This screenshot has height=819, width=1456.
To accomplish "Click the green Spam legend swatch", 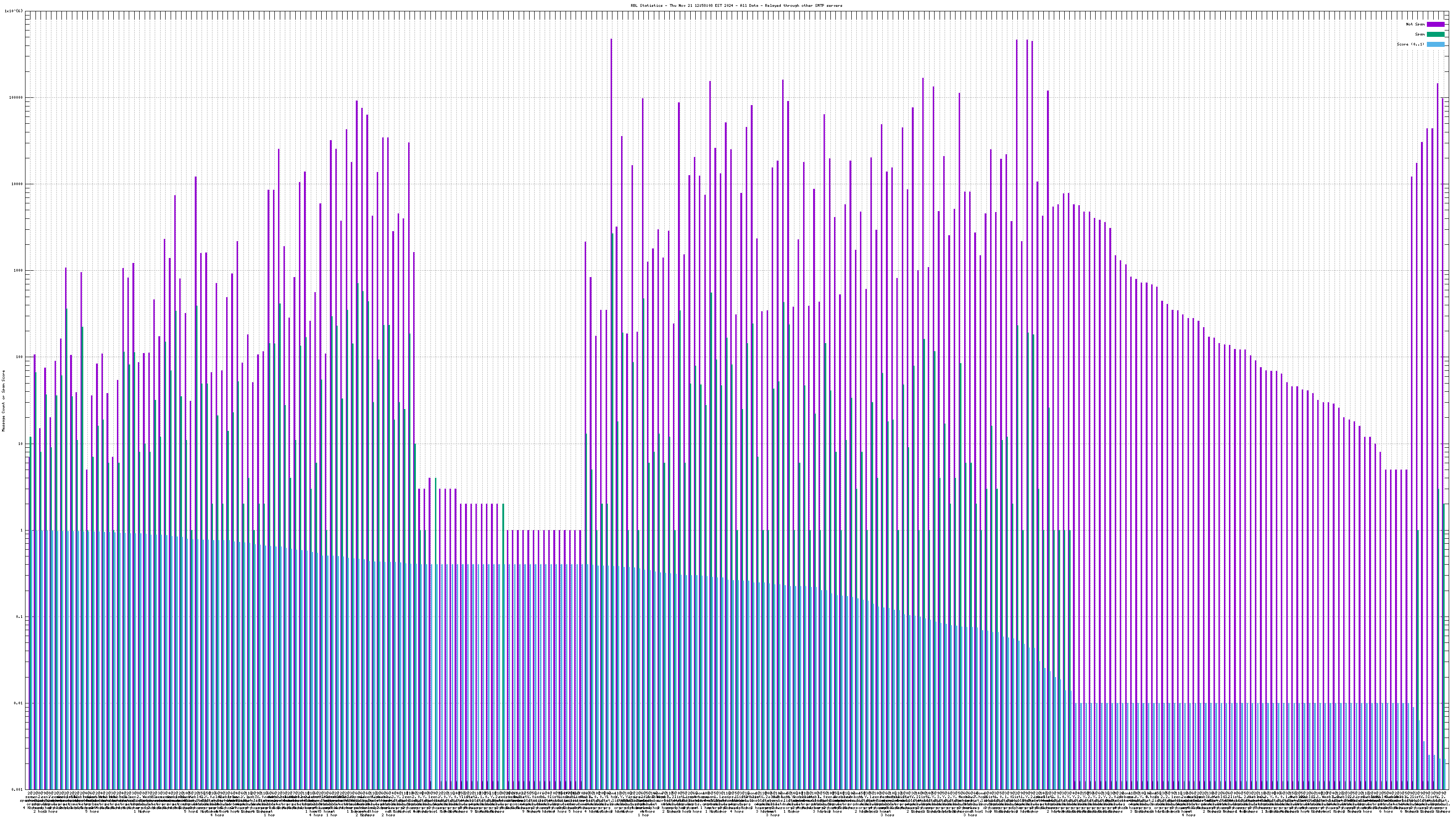I will tap(1435, 35).
